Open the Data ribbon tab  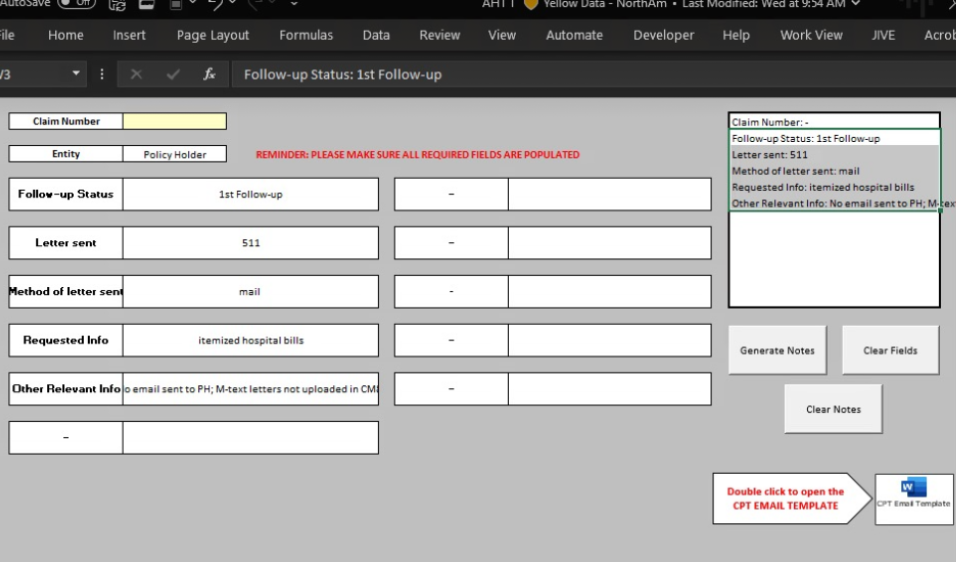point(376,35)
